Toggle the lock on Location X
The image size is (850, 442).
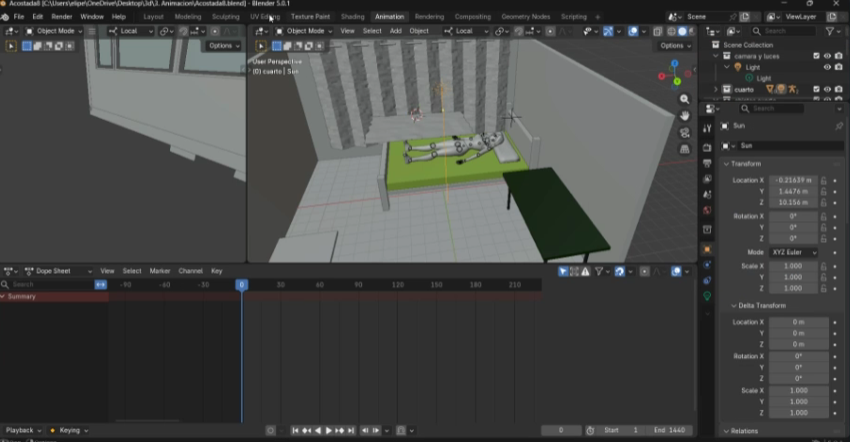pos(824,180)
